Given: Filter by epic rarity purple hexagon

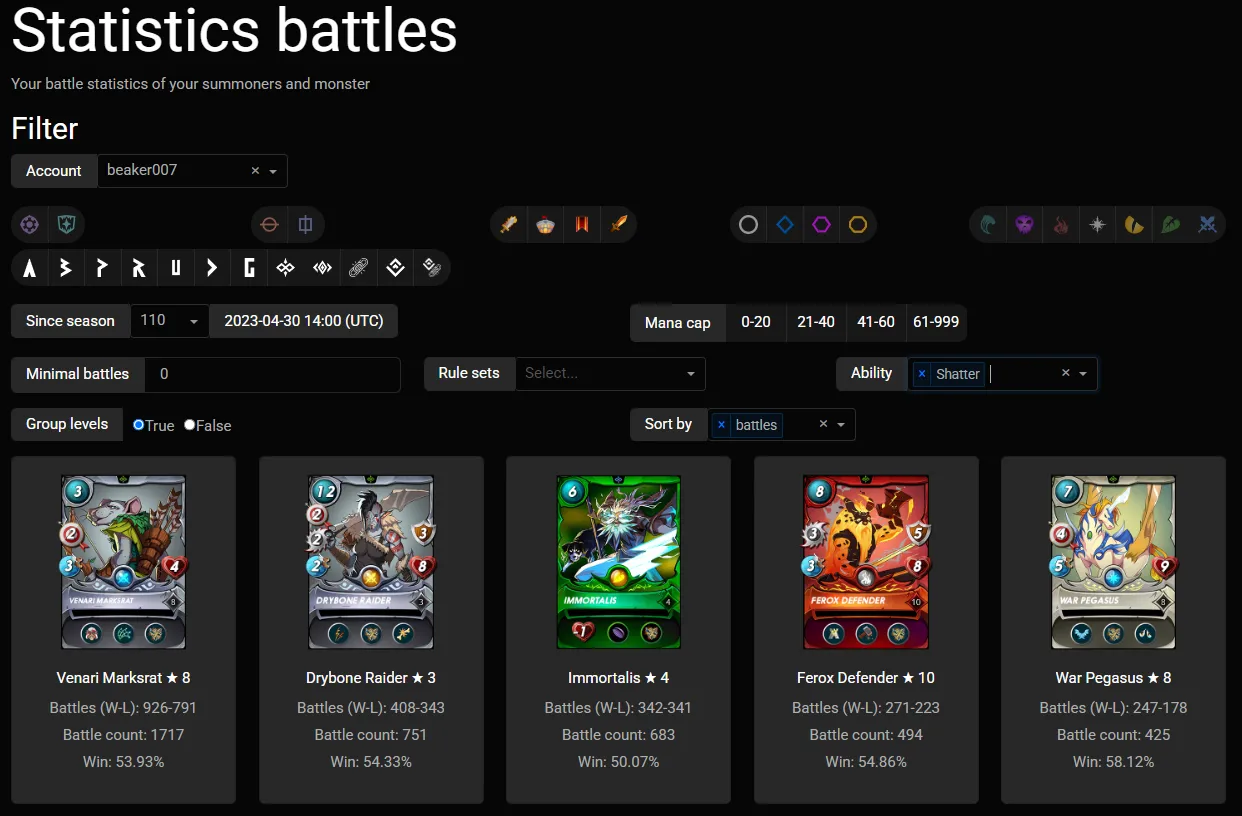Looking at the screenshot, I should (821, 225).
